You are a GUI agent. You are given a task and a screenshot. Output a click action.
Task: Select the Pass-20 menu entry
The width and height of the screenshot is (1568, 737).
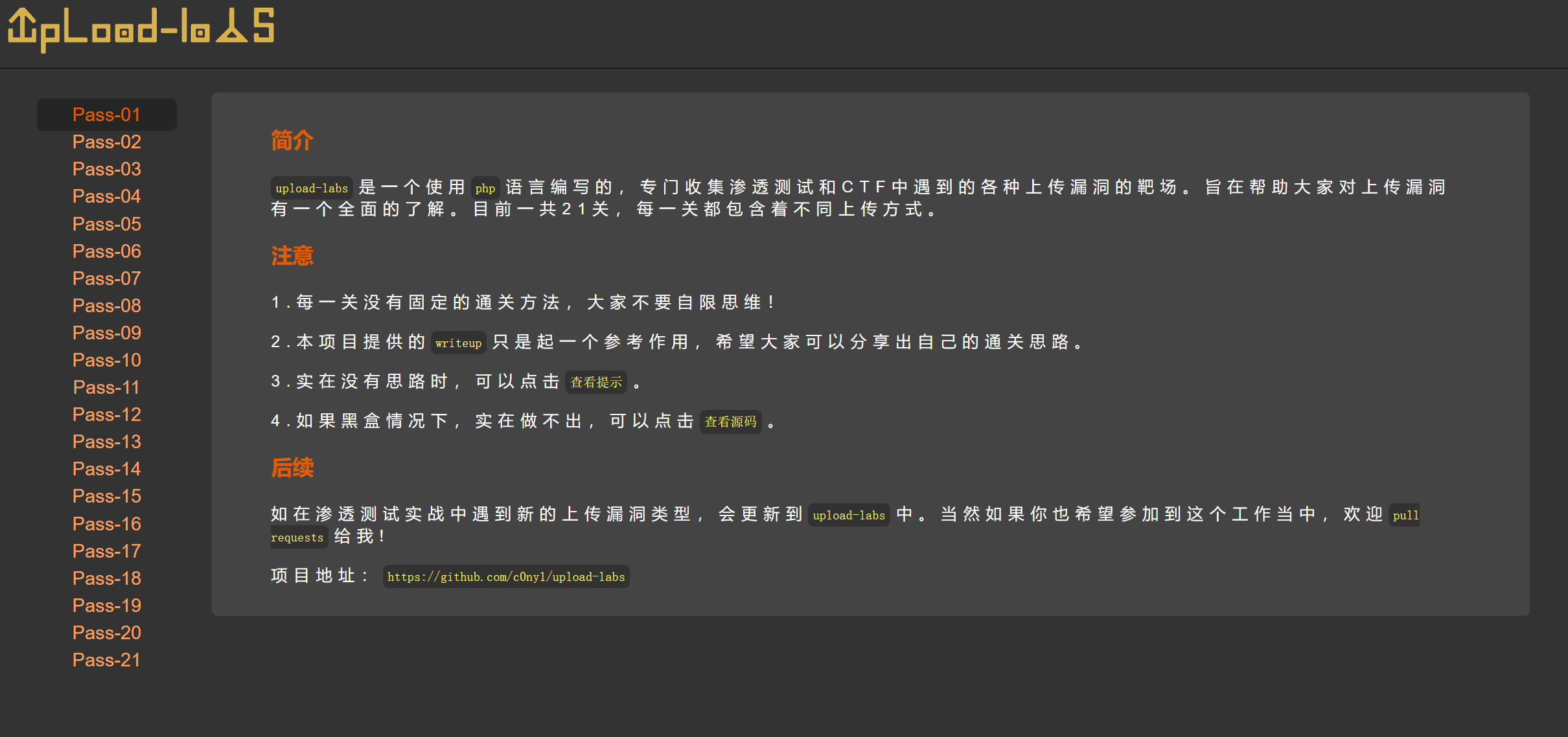pos(106,633)
